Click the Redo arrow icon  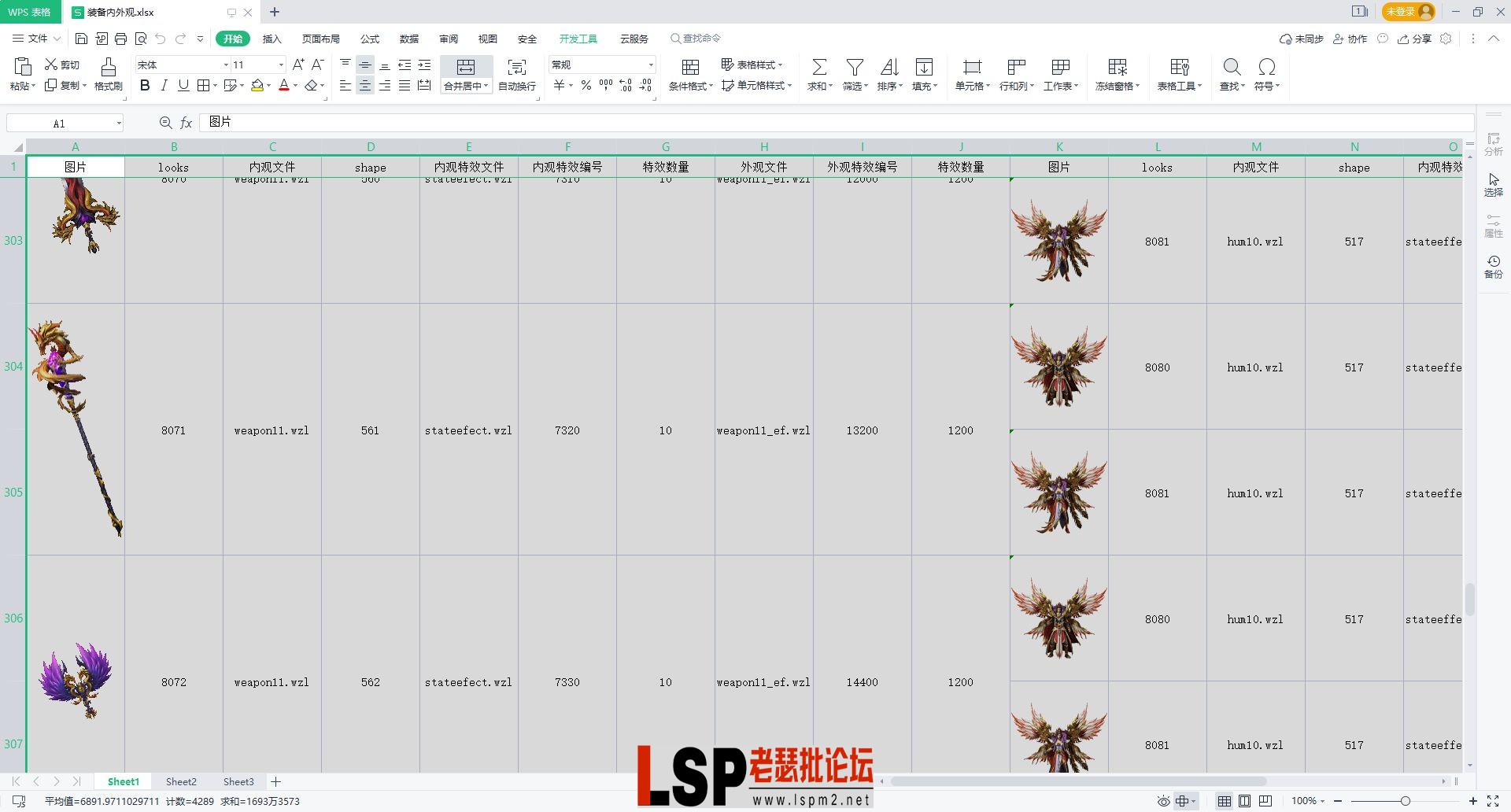click(181, 39)
